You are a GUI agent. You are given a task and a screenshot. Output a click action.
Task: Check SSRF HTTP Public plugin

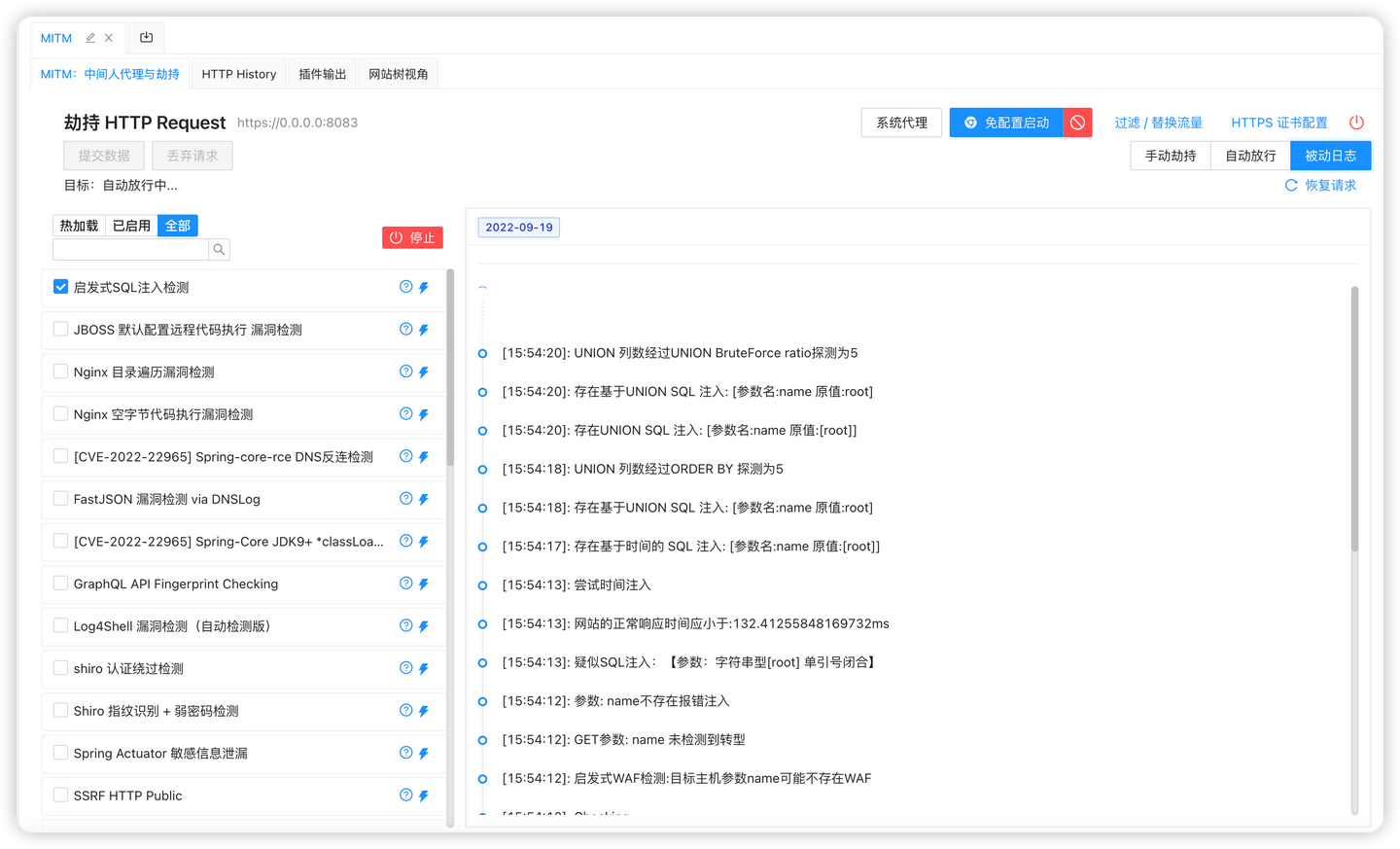[60, 795]
